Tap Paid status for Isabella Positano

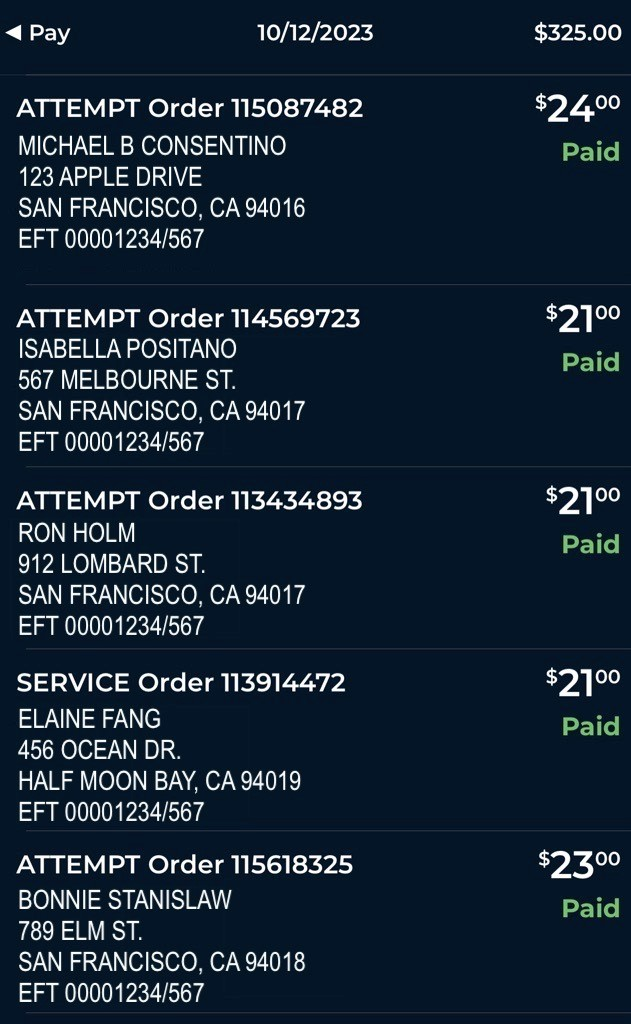click(590, 362)
